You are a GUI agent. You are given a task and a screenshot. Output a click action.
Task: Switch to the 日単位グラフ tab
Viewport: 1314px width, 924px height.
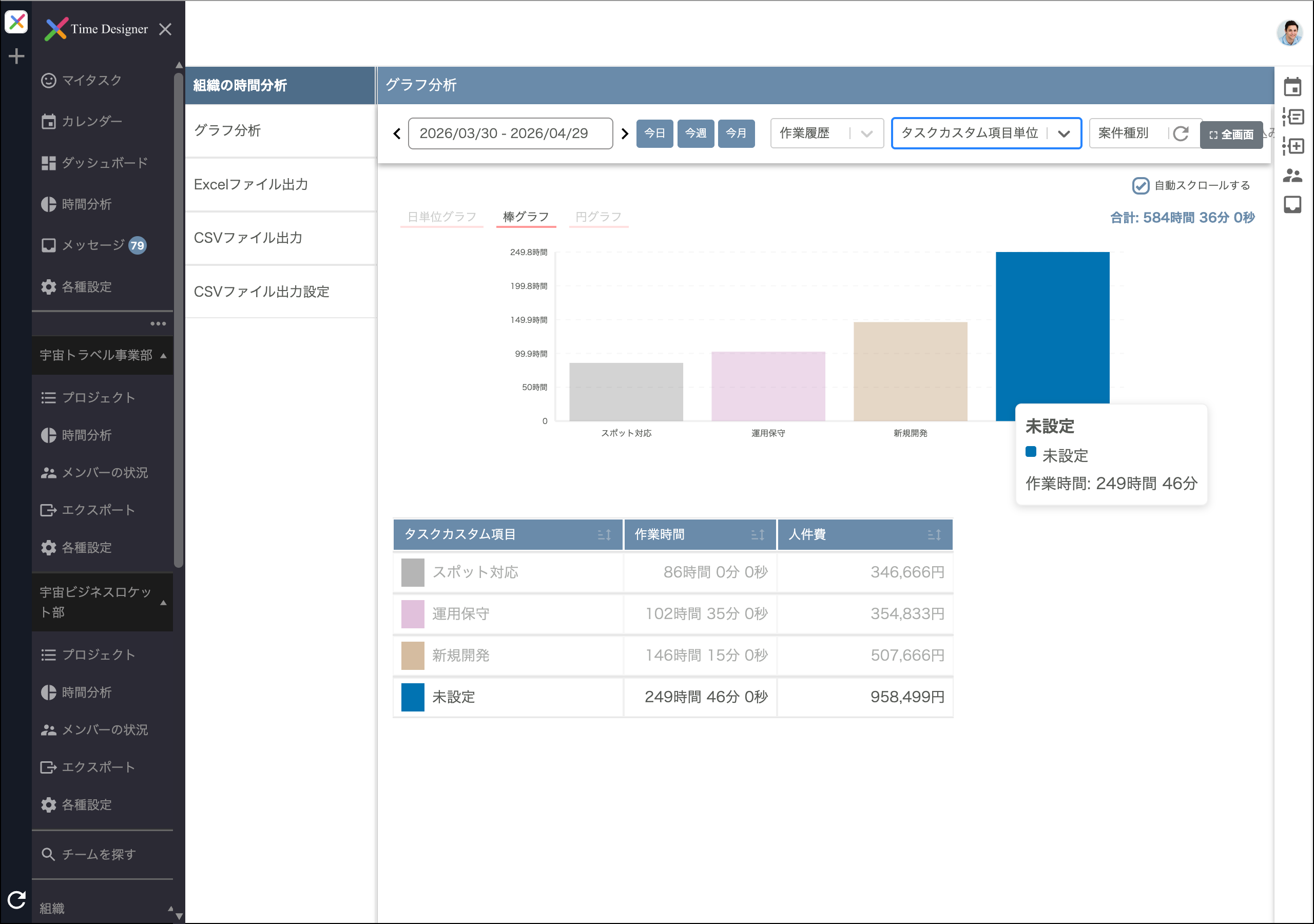pyautogui.click(x=442, y=217)
